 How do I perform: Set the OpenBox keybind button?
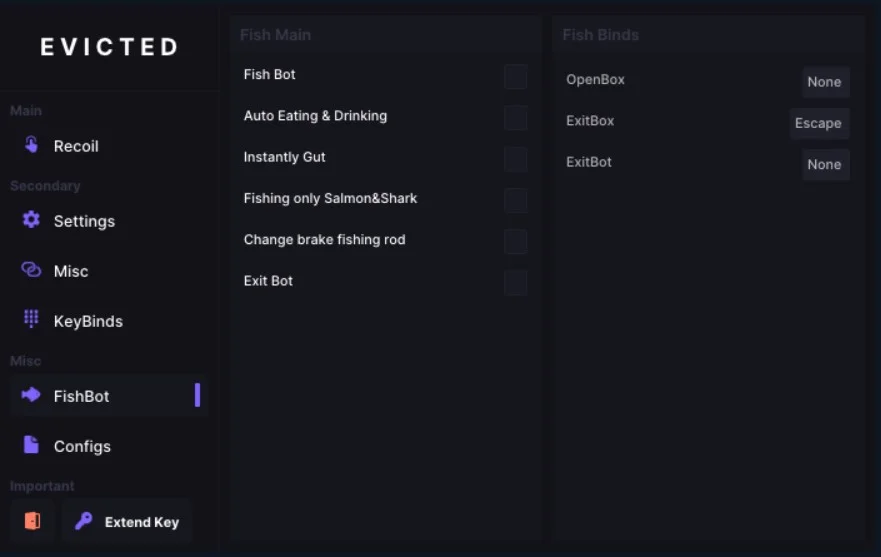coord(824,82)
